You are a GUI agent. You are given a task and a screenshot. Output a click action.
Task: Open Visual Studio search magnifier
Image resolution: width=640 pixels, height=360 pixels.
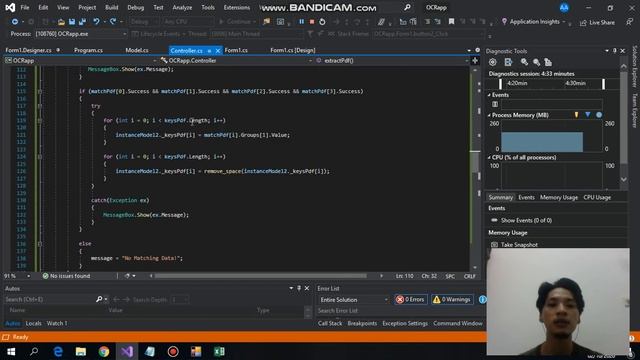(x=407, y=7)
